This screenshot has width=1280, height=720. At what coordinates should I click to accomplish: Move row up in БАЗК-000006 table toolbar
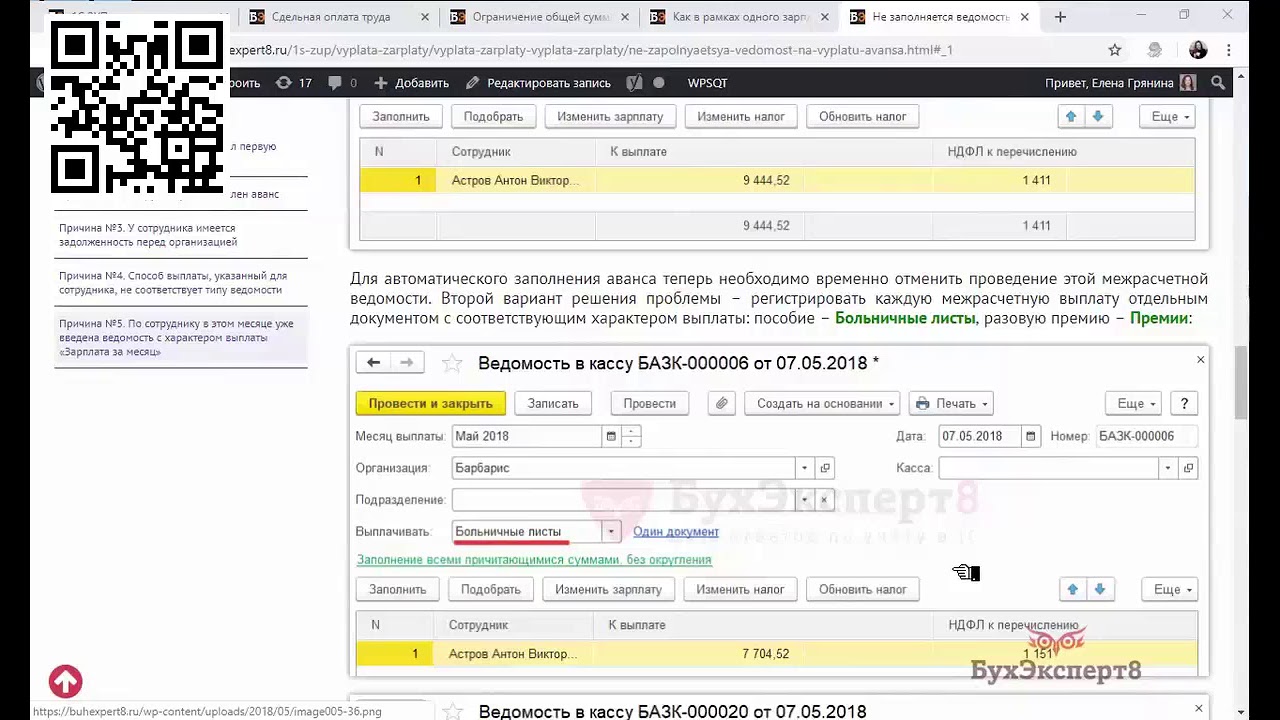[x=1073, y=589]
